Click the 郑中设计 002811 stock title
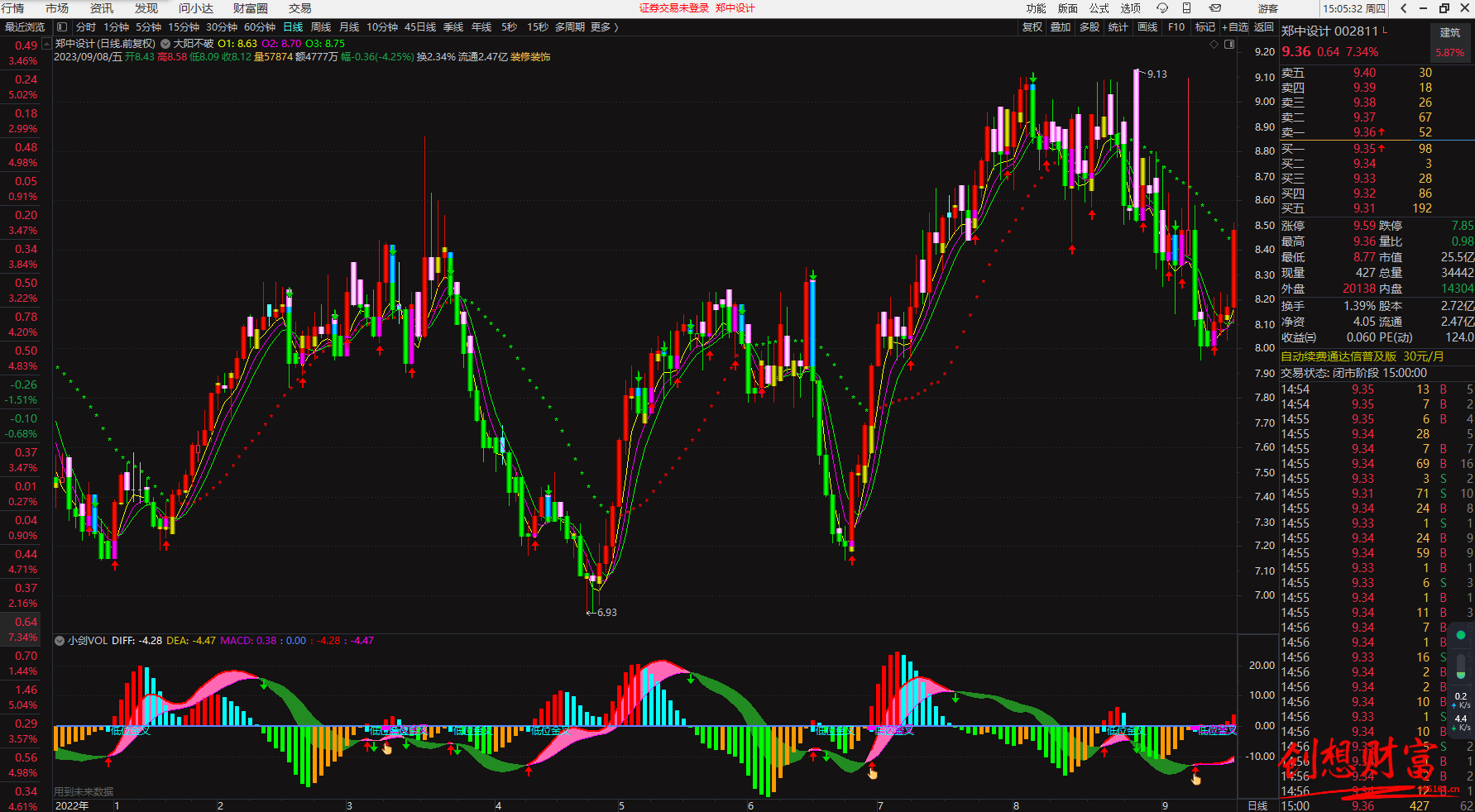This screenshot has height=812, width=1475. pyautogui.click(x=1330, y=31)
